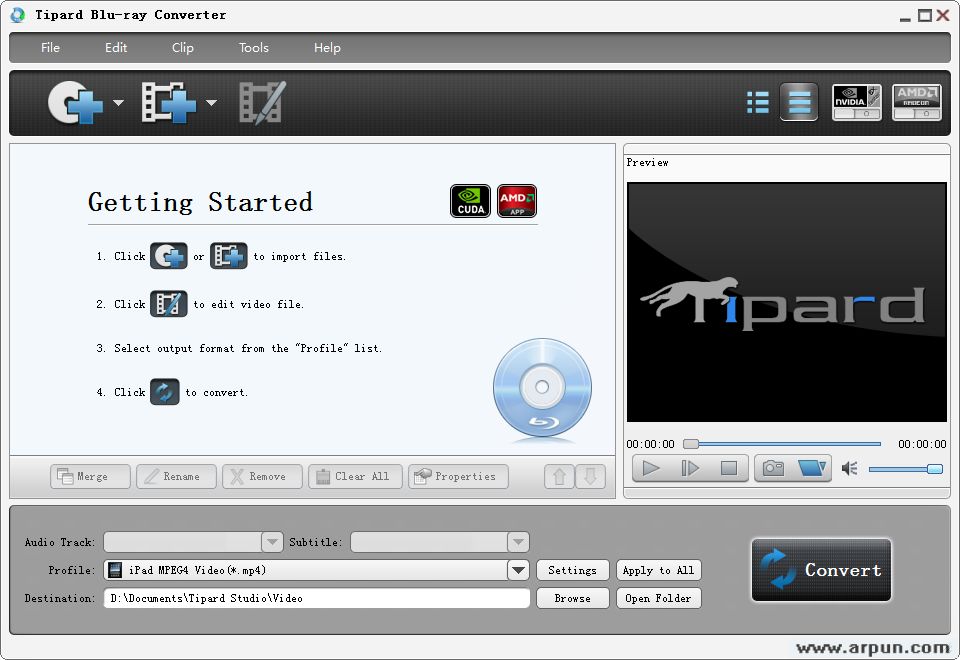The height and width of the screenshot is (660, 960).
Task: Open the Tools menu
Action: tap(253, 47)
